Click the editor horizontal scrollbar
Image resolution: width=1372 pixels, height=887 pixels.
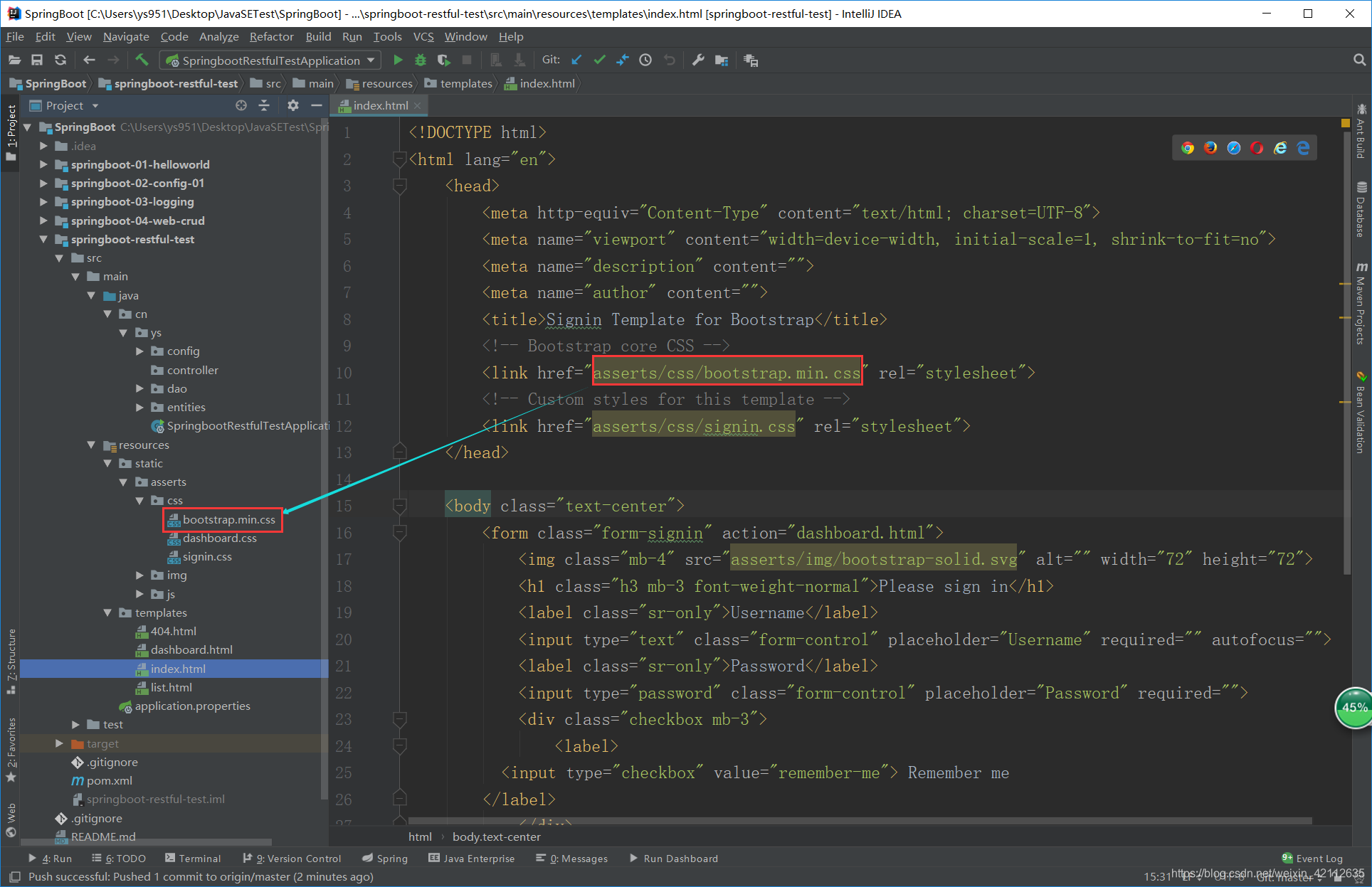point(860,820)
